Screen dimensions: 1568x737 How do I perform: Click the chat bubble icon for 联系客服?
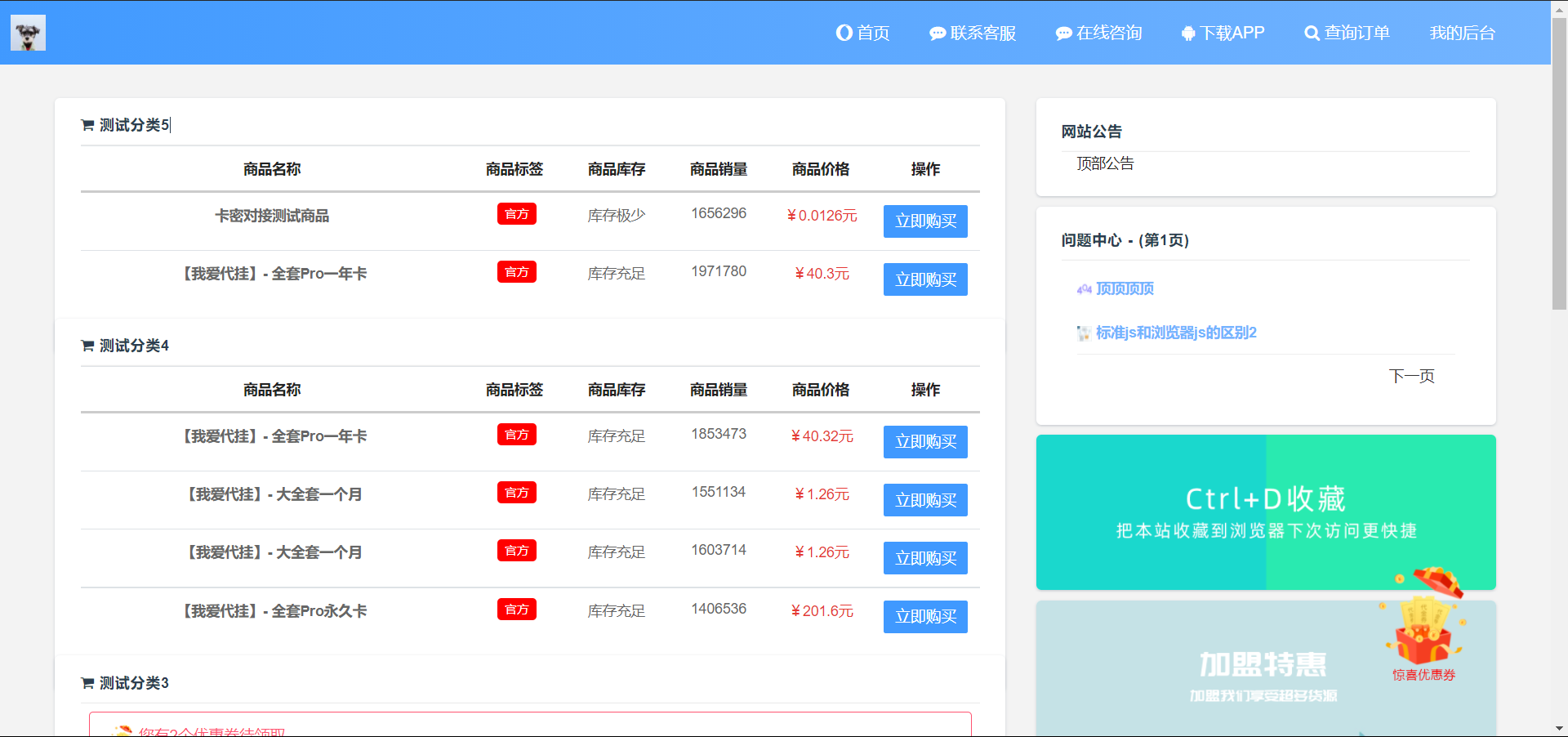tap(937, 33)
